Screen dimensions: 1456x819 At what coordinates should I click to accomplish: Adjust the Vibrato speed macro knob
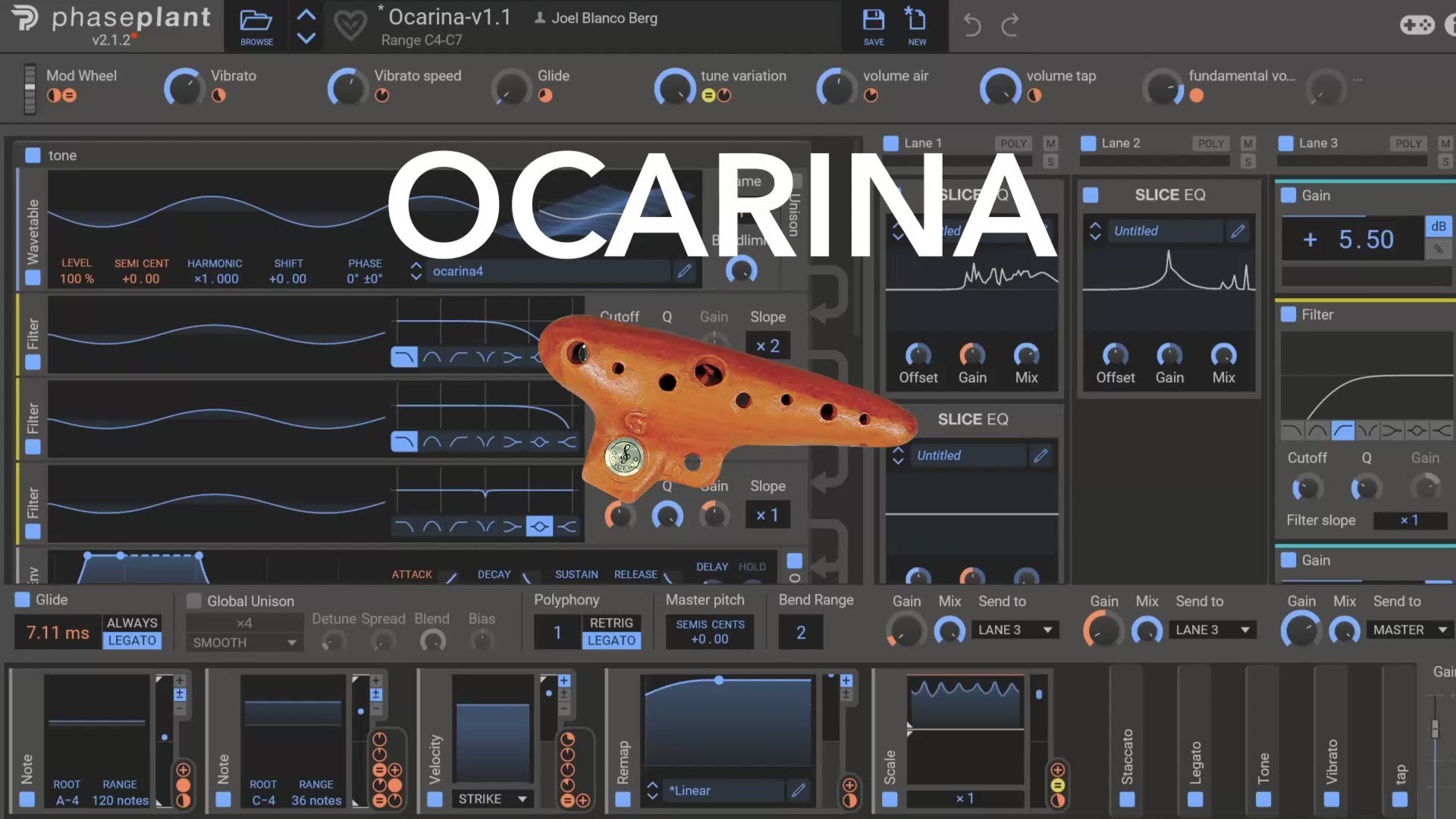click(x=347, y=88)
